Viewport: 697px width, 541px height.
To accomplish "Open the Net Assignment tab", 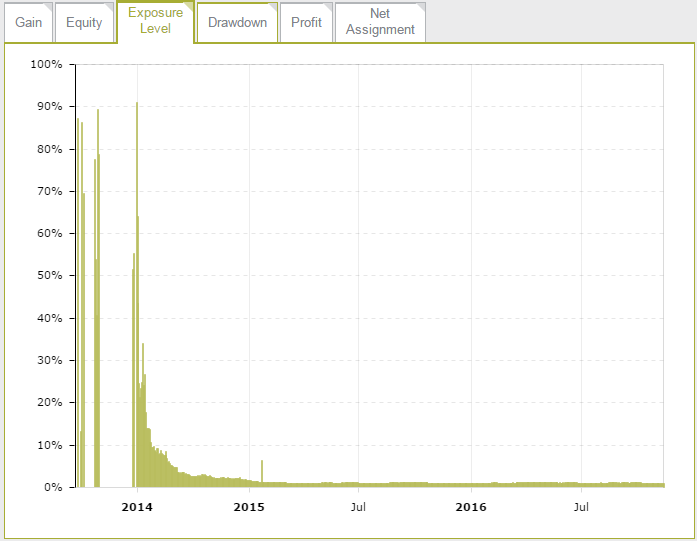I will (x=380, y=22).
